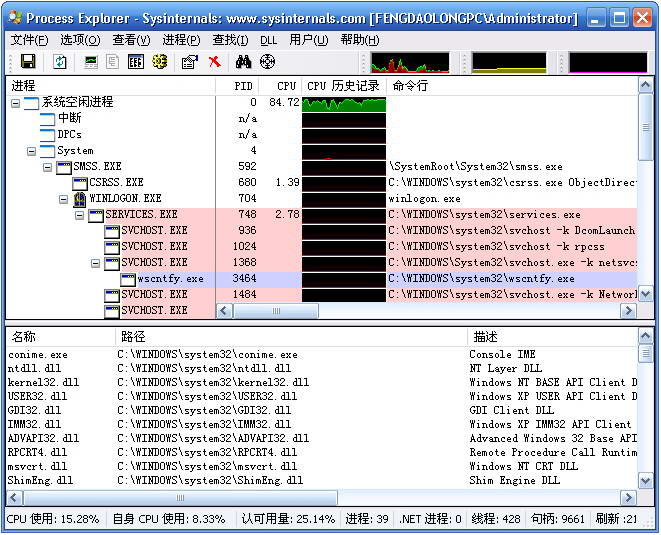Click the SMSS.EXE process icon
The image size is (661, 535).
point(64,167)
